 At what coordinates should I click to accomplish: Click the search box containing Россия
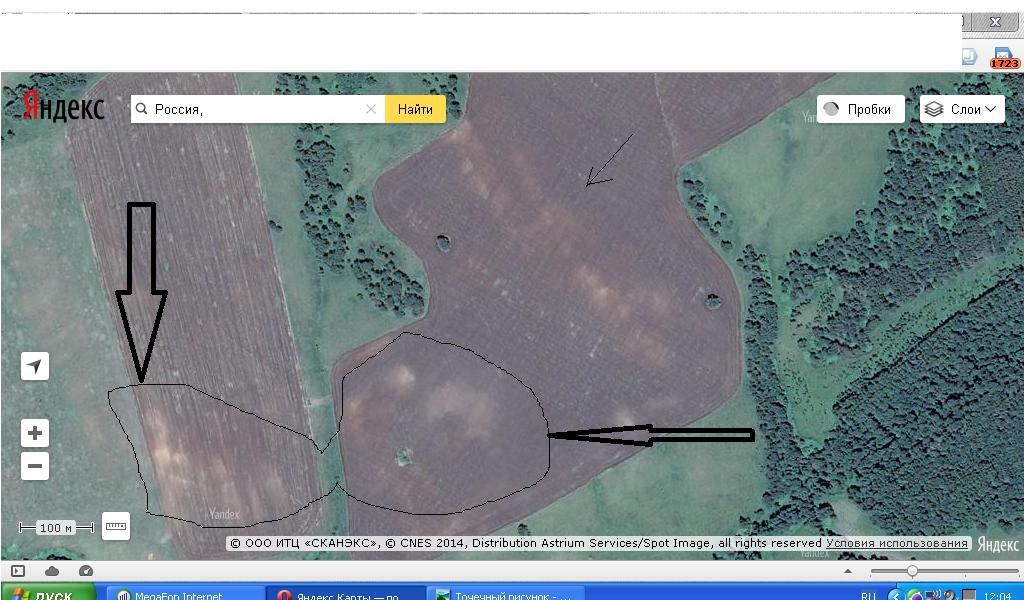click(x=255, y=109)
